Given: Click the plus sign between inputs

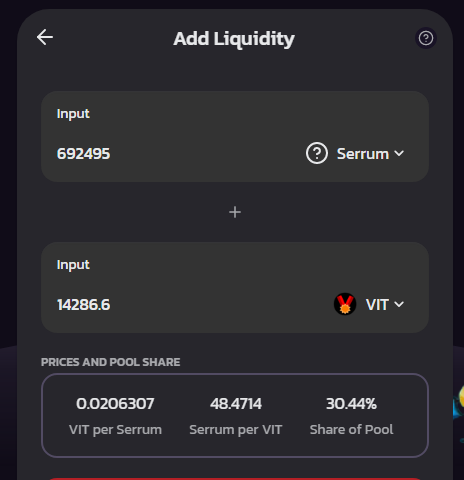Looking at the screenshot, I should tap(235, 212).
